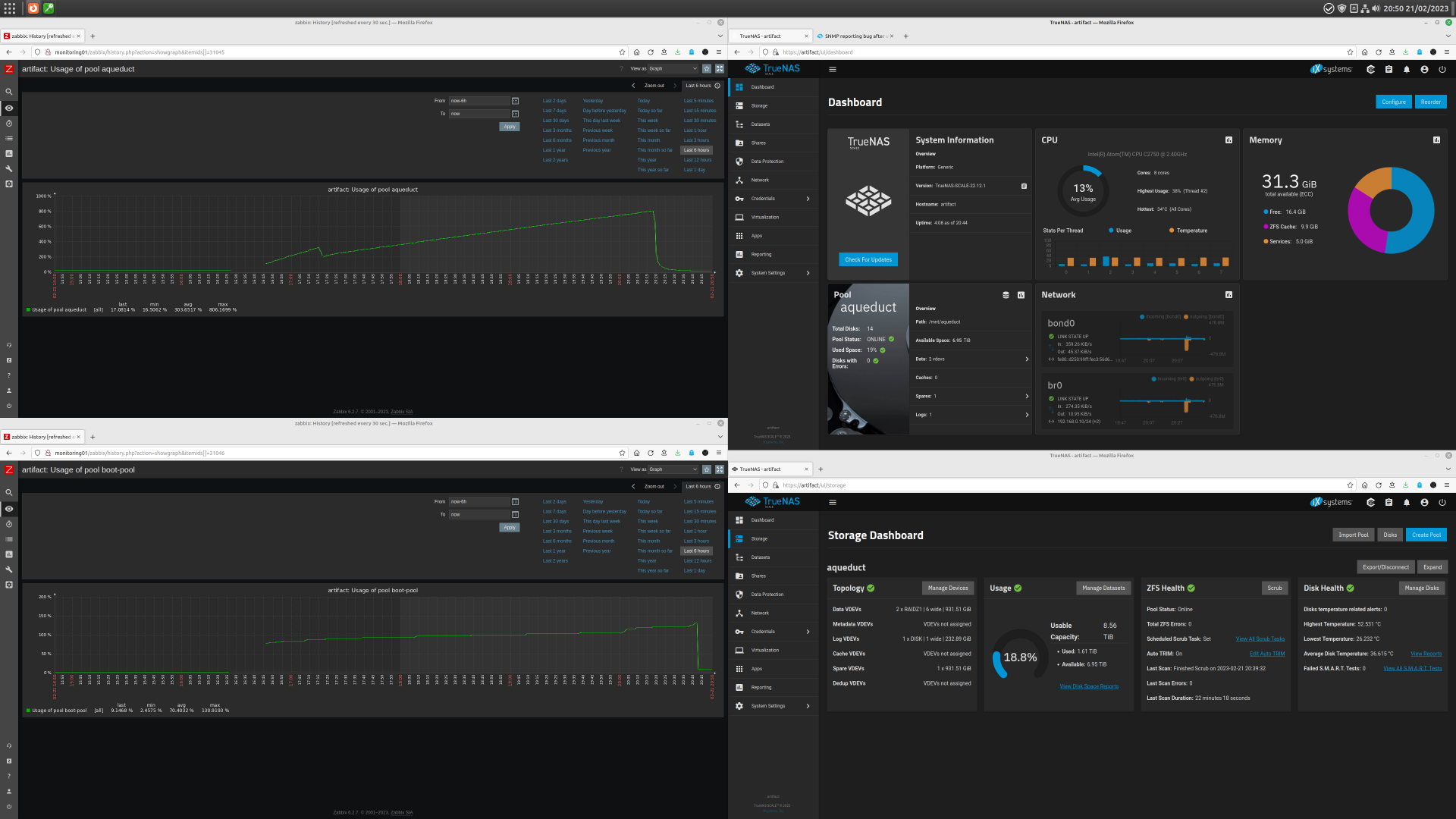This screenshot has height=819, width=1456.
Task: Copy TrueNAS version with clipboard icon
Action: (x=1024, y=186)
